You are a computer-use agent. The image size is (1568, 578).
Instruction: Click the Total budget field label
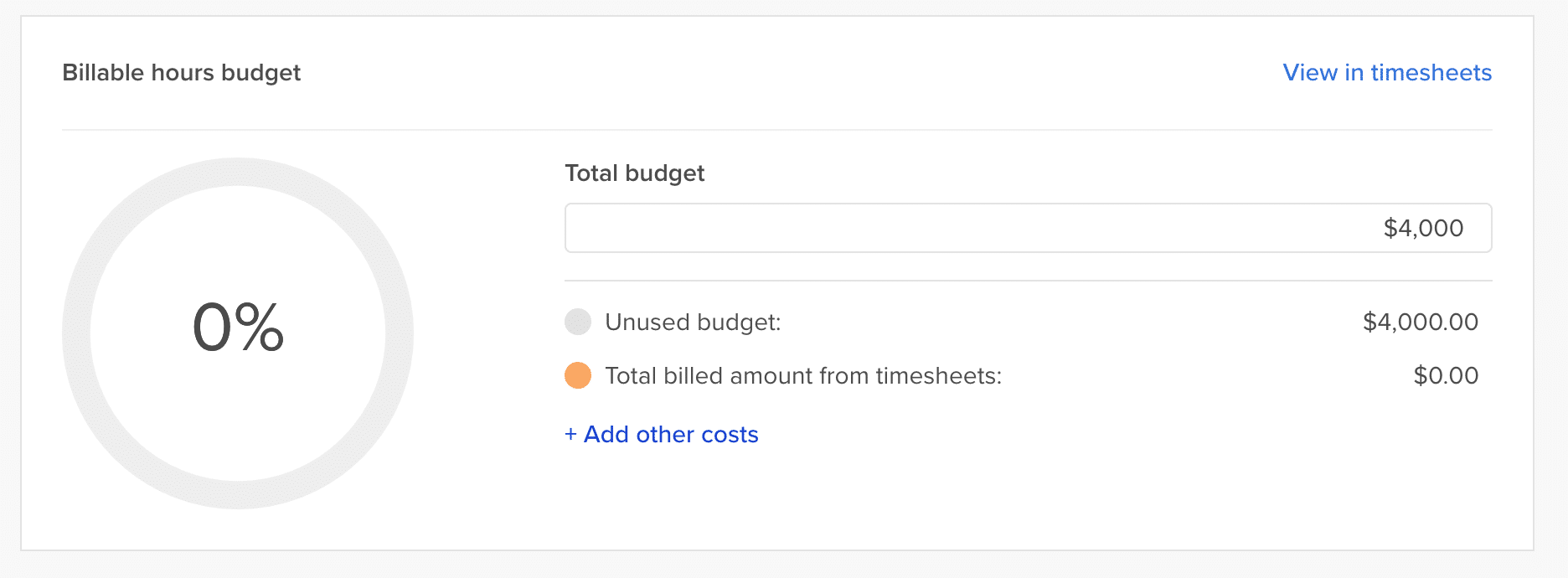[634, 173]
